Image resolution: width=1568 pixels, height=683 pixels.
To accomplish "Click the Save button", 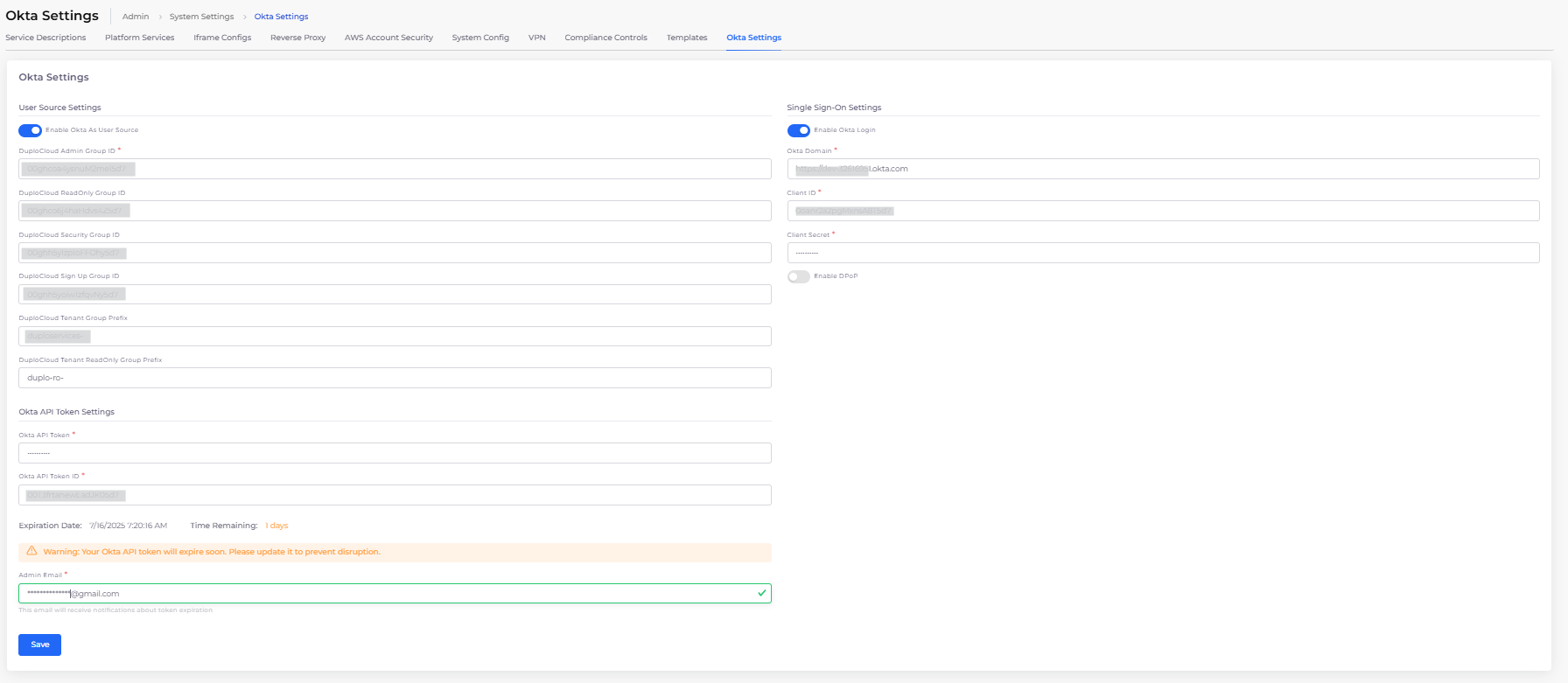I will click(x=39, y=645).
